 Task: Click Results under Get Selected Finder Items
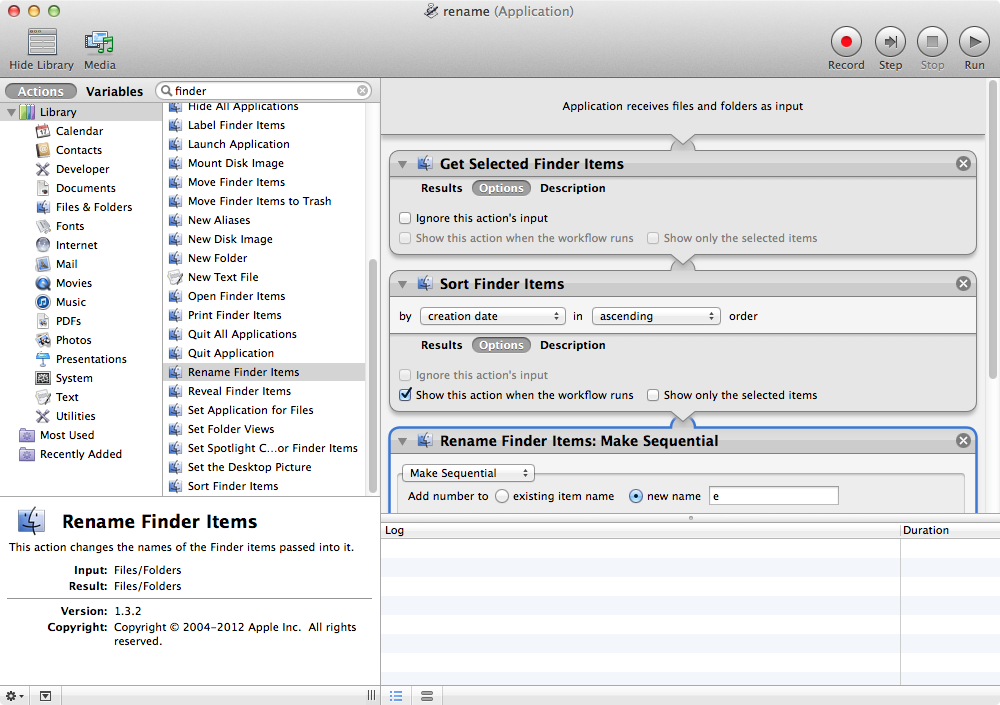[x=441, y=188]
